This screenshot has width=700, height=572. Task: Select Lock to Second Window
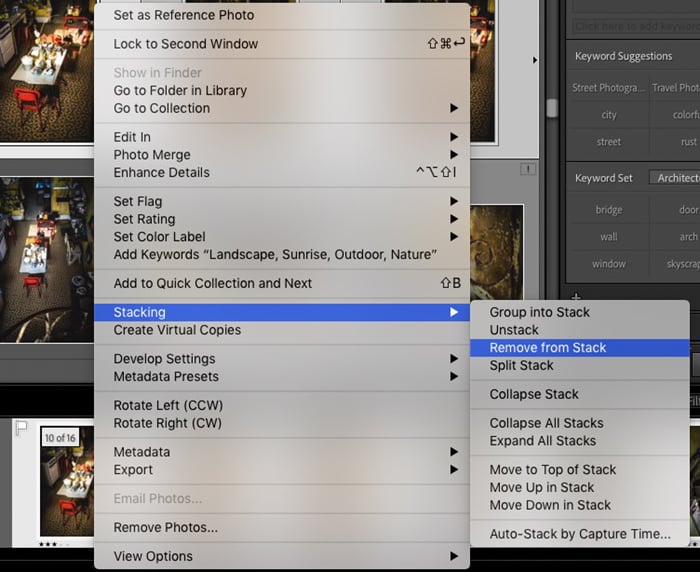click(282, 44)
